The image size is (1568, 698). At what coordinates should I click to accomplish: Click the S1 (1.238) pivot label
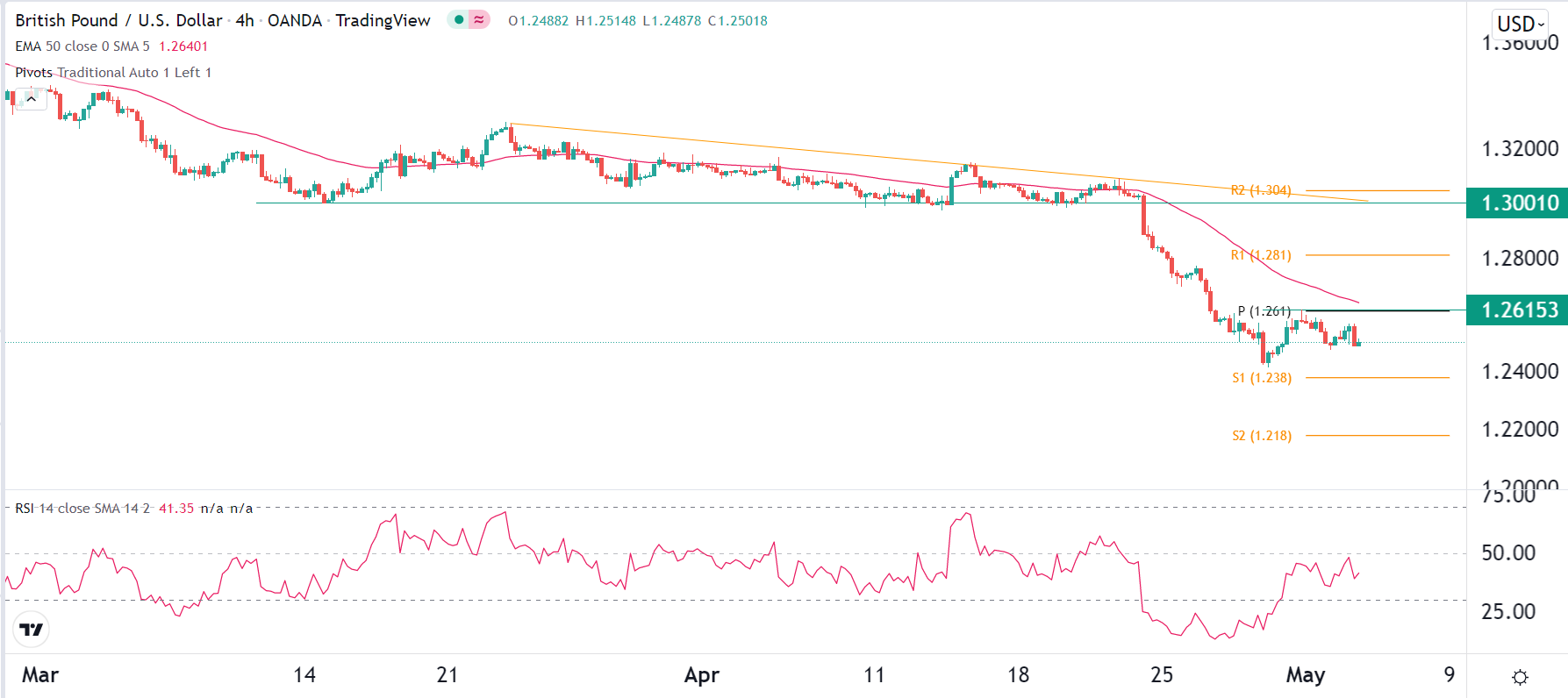pyautogui.click(x=1261, y=378)
